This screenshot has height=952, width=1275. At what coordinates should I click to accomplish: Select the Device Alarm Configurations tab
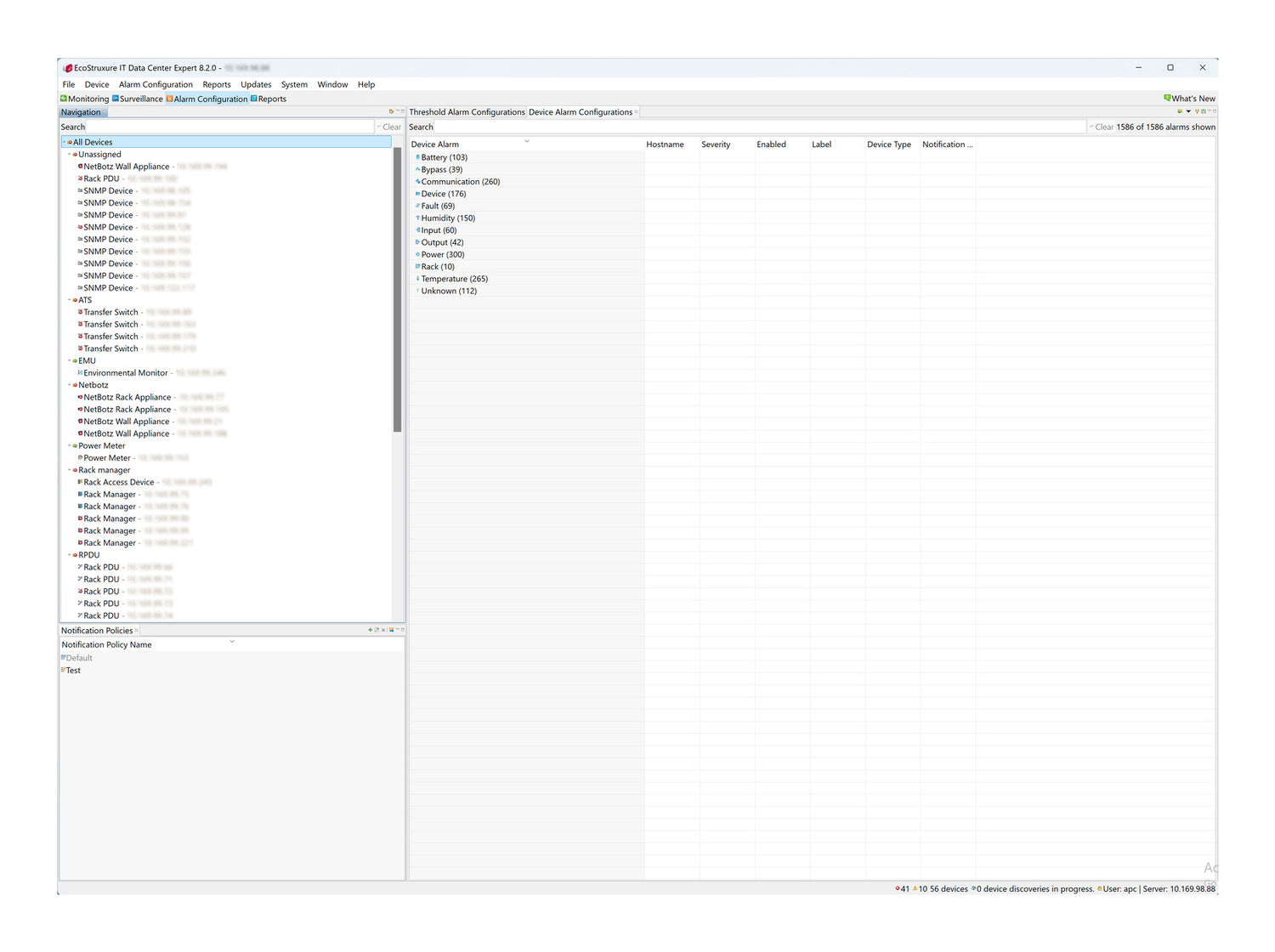coord(581,112)
